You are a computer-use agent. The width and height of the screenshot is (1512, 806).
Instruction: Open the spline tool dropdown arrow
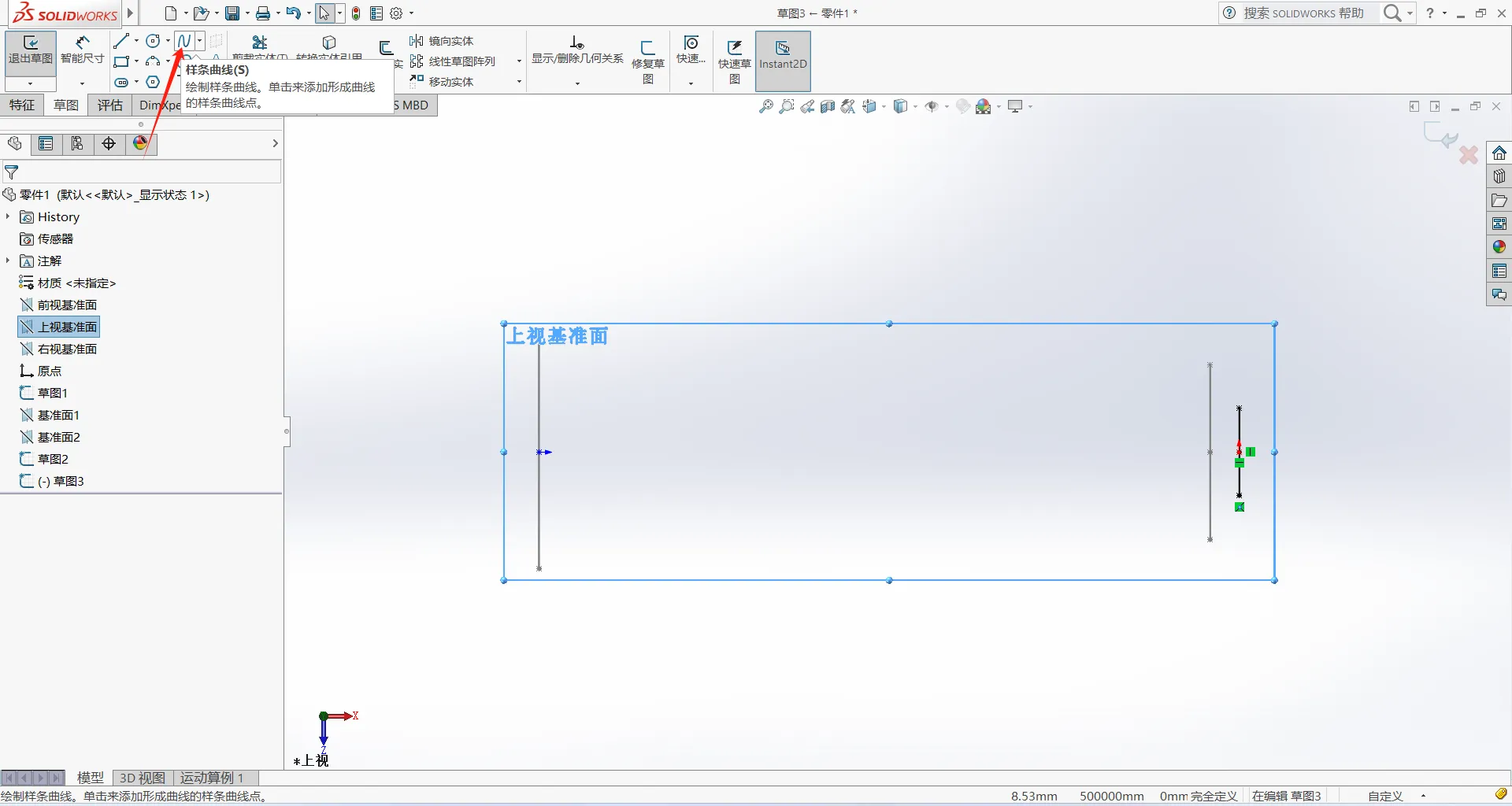pos(200,40)
